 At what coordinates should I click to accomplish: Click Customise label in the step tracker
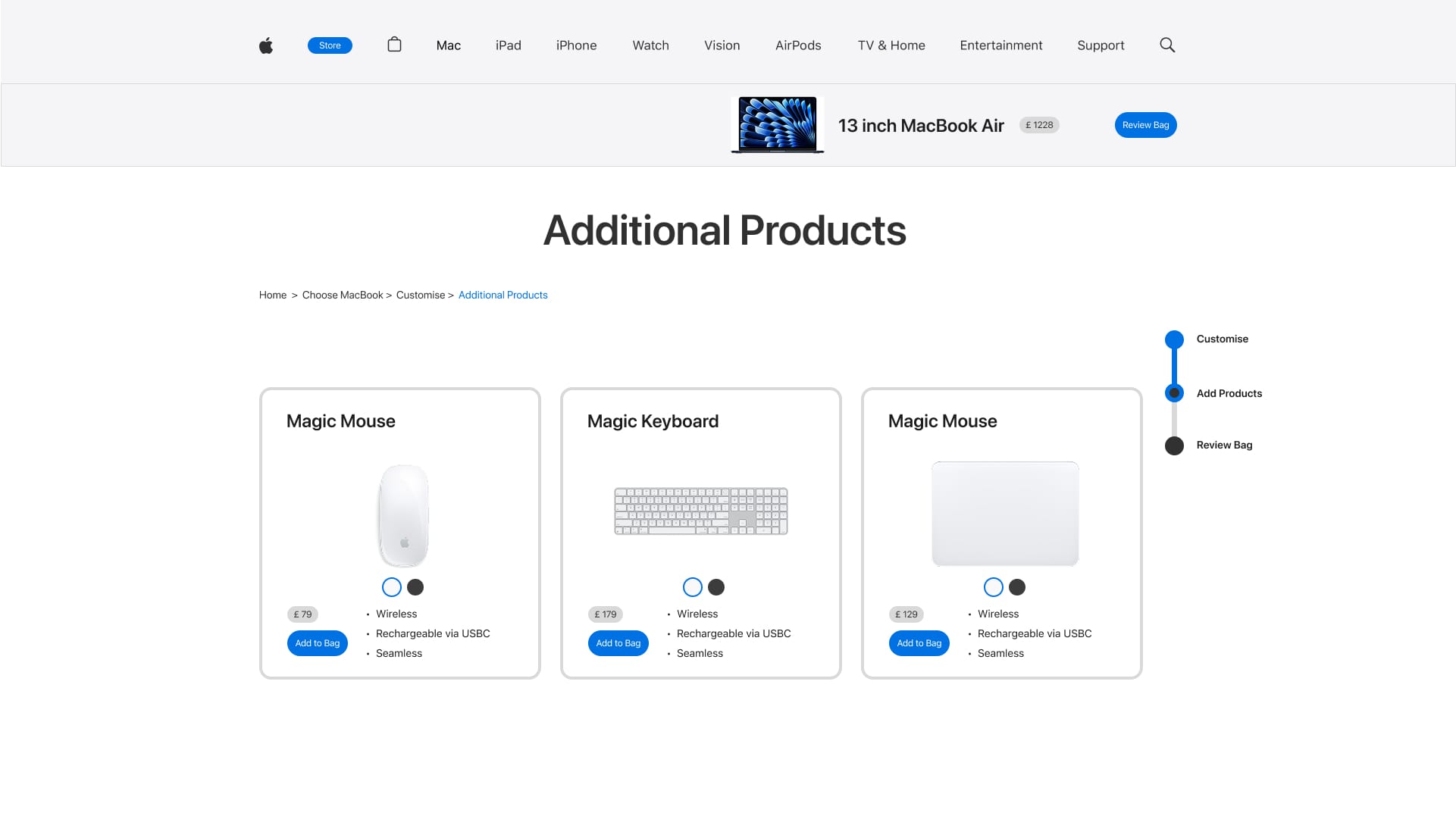(1223, 339)
